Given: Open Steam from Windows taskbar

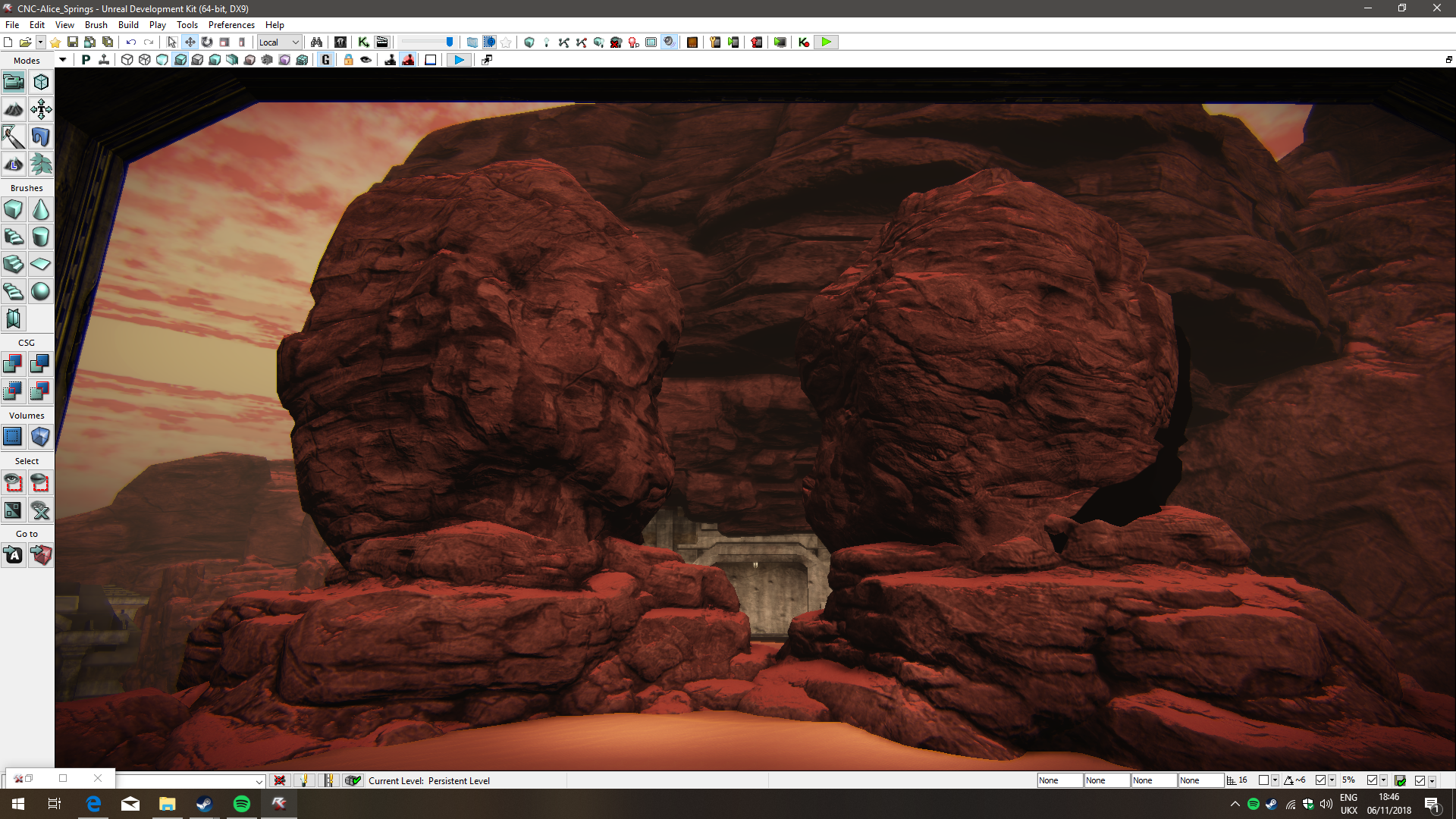Looking at the screenshot, I should point(204,804).
